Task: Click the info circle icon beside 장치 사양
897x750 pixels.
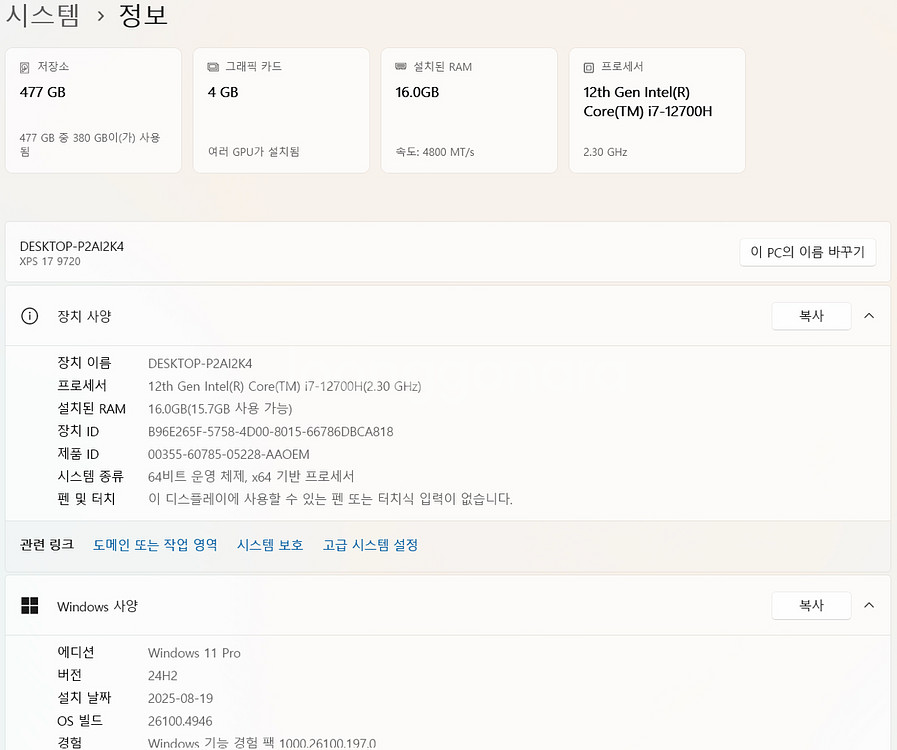Action: click(30, 316)
